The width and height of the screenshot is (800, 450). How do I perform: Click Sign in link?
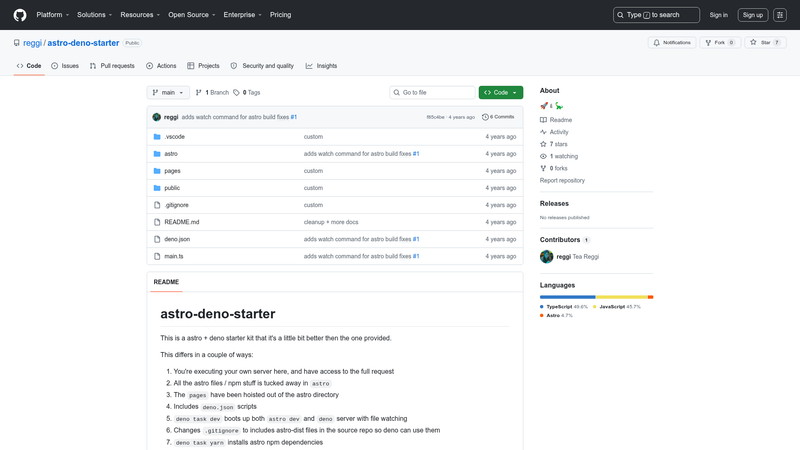[x=718, y=15]
